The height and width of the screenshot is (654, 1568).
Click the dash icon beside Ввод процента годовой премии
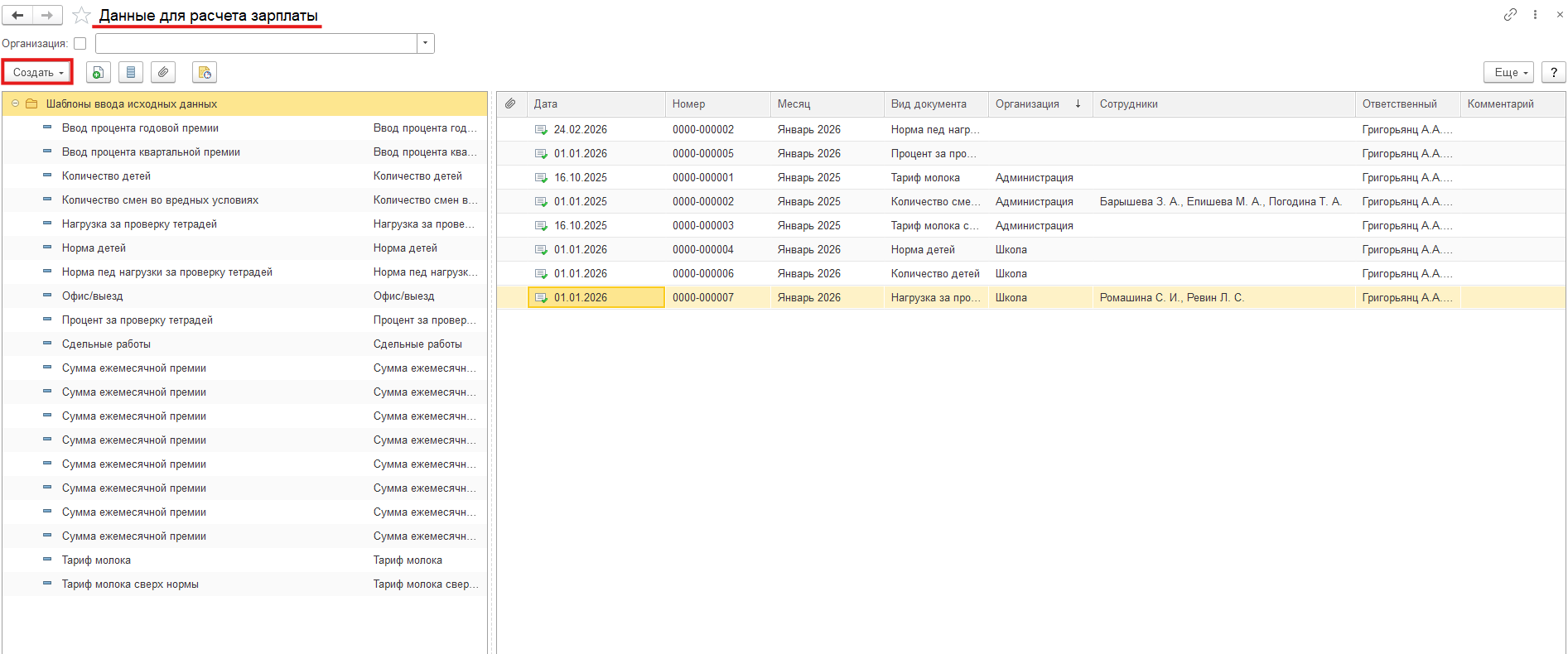[x=47, y=127]
